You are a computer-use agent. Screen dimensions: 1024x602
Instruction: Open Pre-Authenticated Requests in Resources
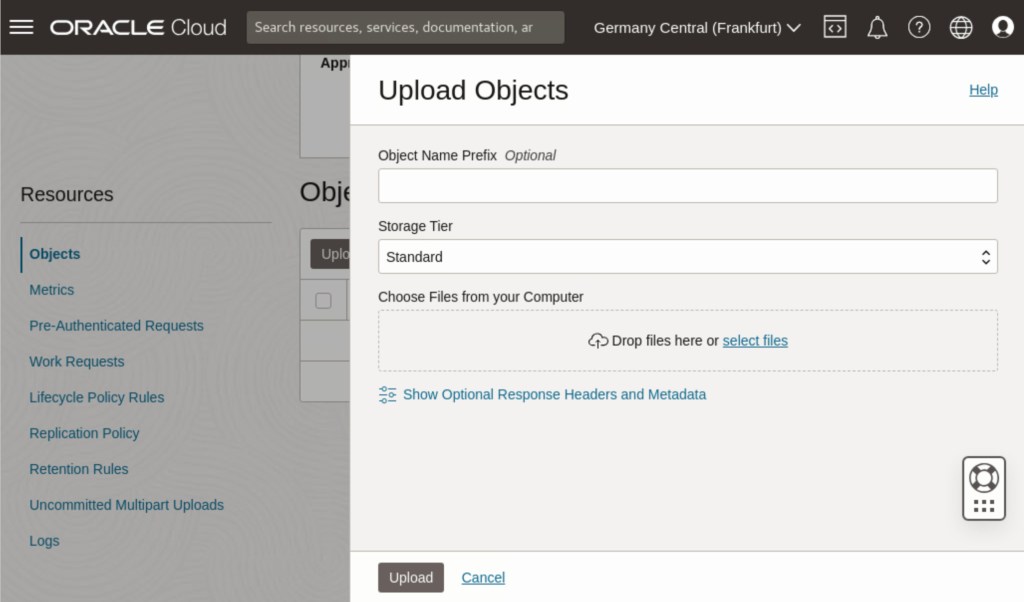tap(116, 326)
